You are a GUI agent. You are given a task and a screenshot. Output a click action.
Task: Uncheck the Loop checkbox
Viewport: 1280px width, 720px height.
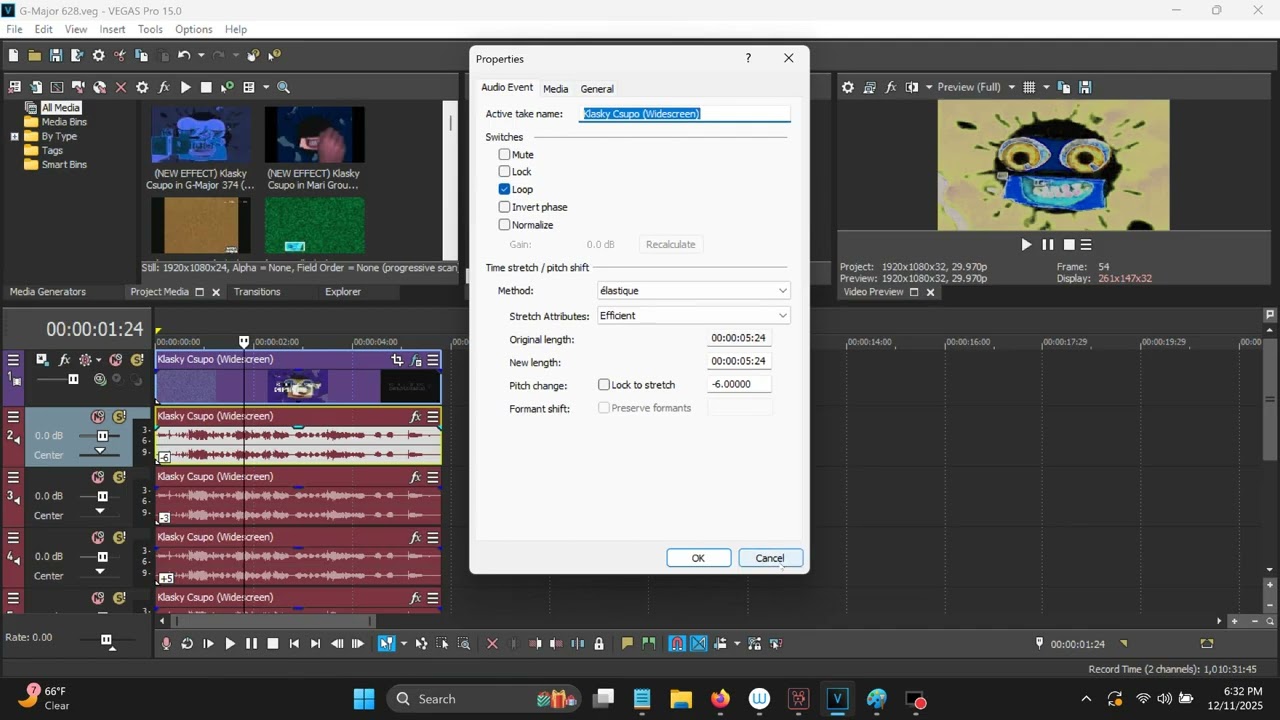[x=505, y=189]
